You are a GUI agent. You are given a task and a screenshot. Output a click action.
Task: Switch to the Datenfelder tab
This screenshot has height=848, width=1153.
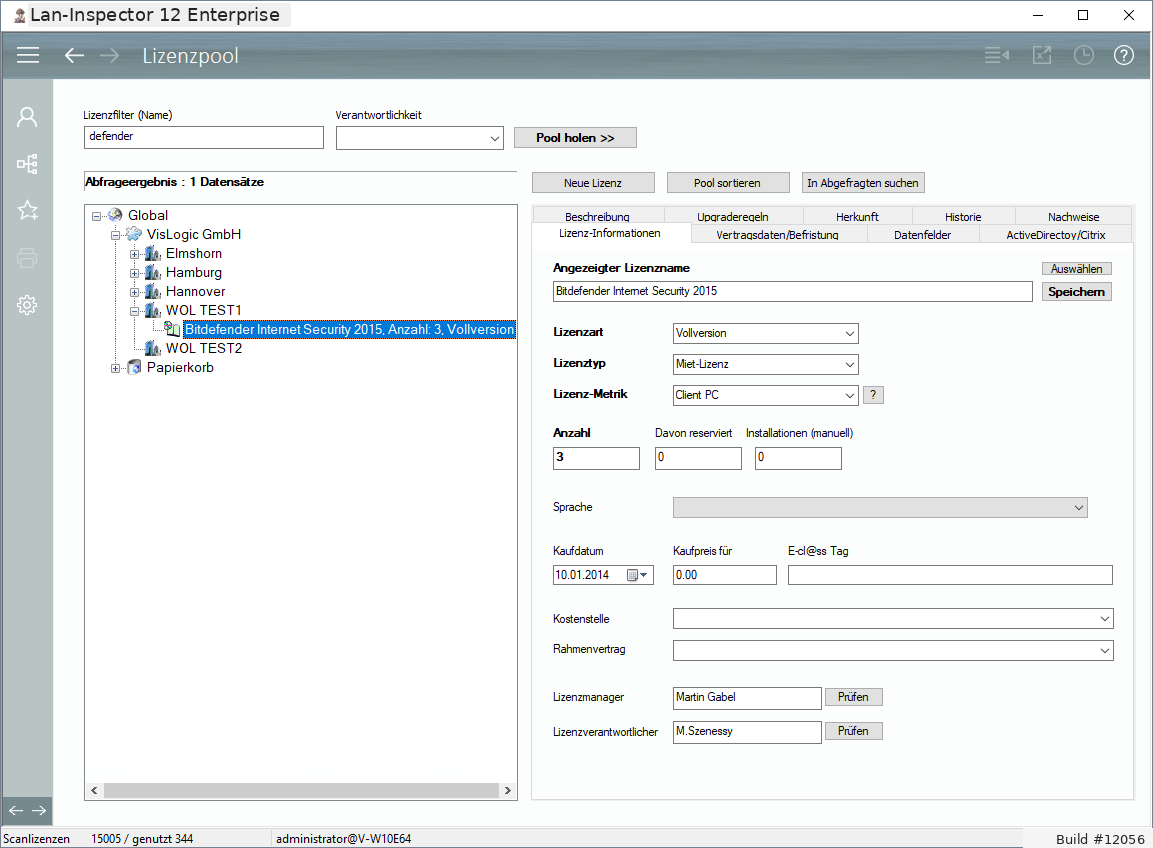coord(923,235)
